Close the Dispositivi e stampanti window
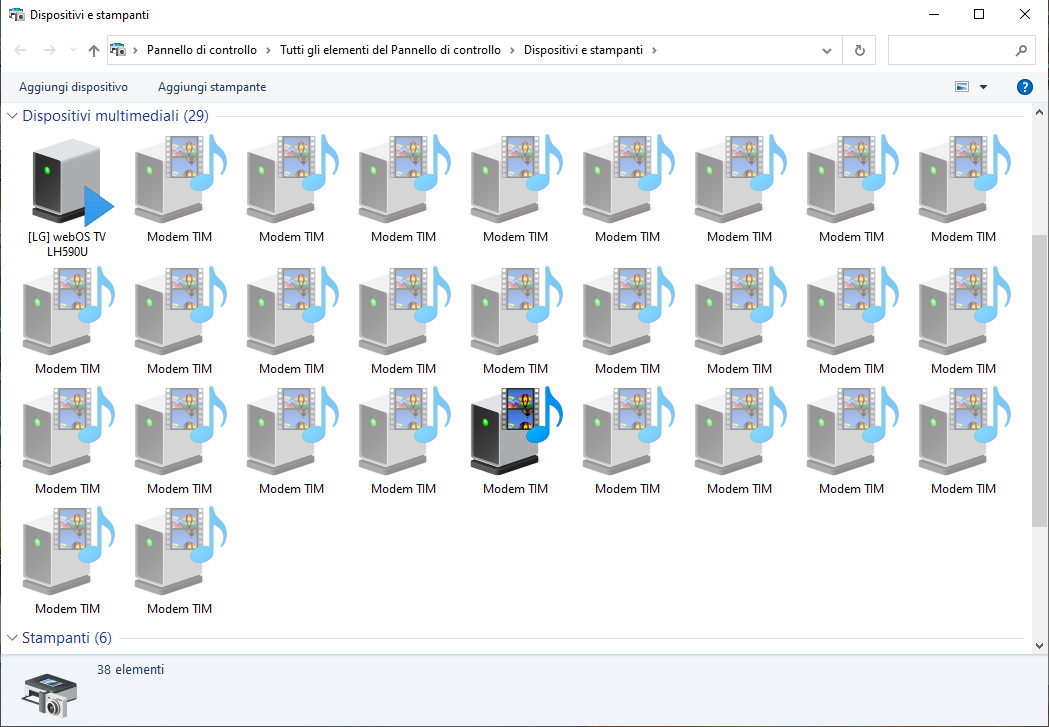 [1024, 15]
